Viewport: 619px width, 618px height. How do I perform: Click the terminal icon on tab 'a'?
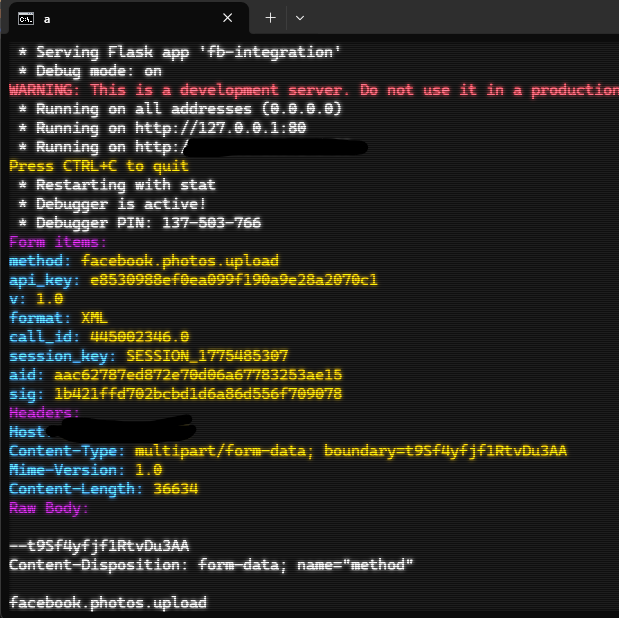click(26, 19)
